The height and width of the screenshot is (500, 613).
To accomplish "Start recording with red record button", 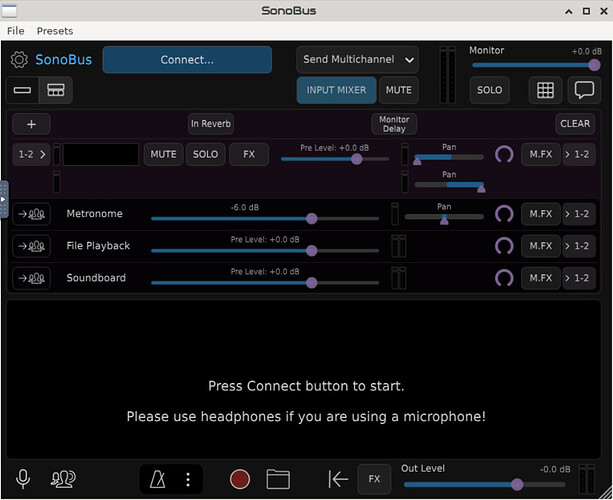I will [240, 479].
